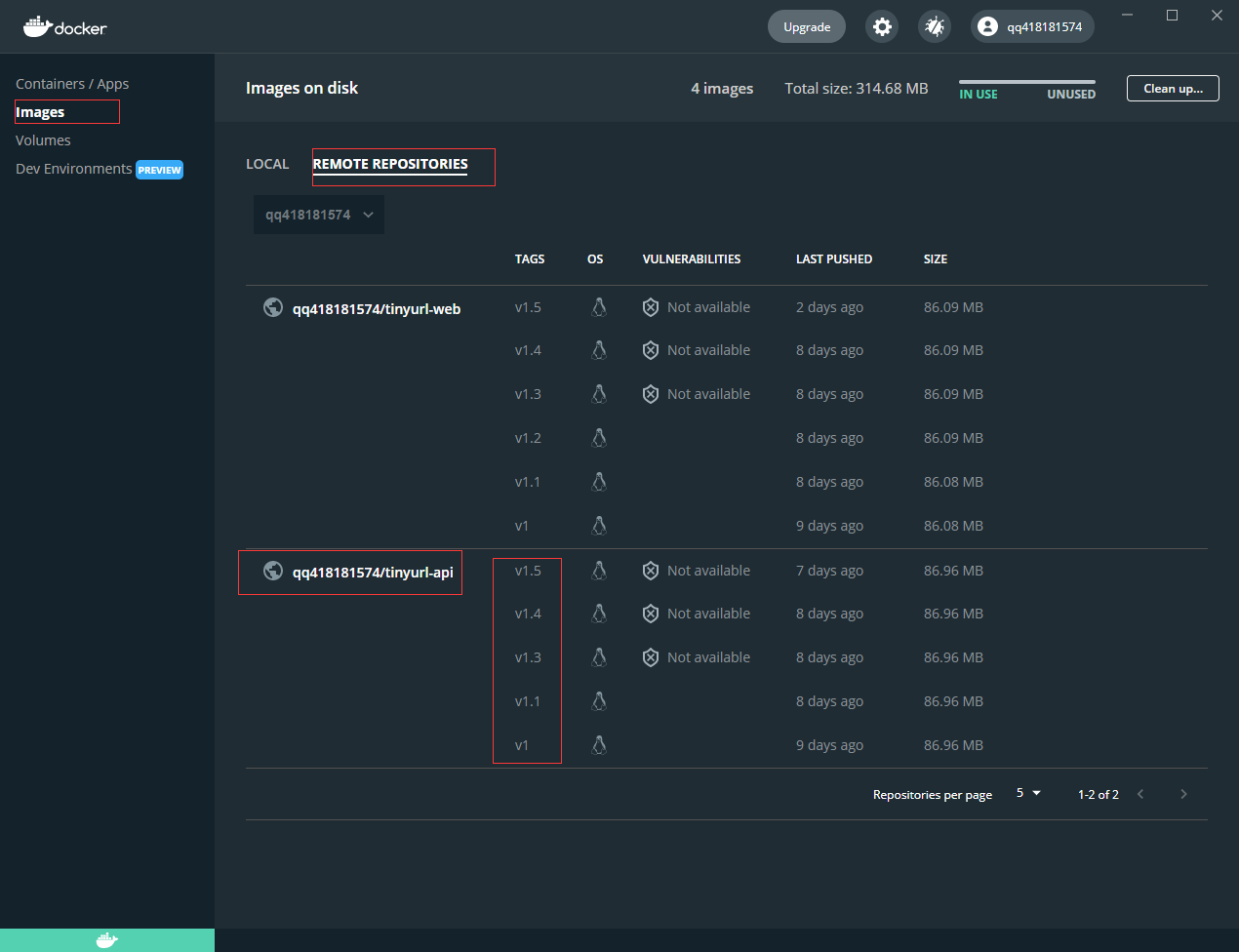This screenshot has height=952, width=1239.
Task: Click Linux penguin icon for tinyurl-web v1
Action: coord(599,526)
